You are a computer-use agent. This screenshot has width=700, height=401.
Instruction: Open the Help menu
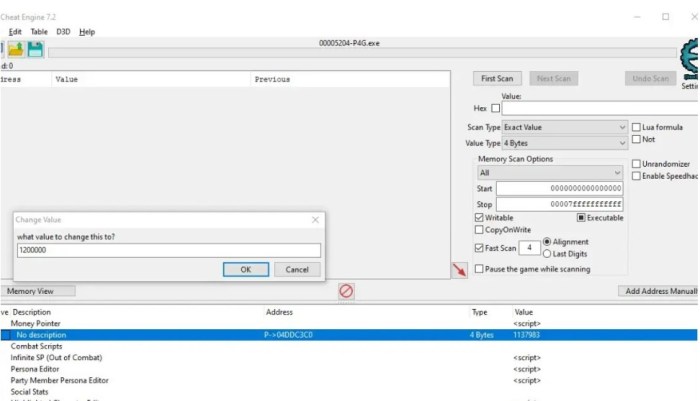tap(87, 32)
